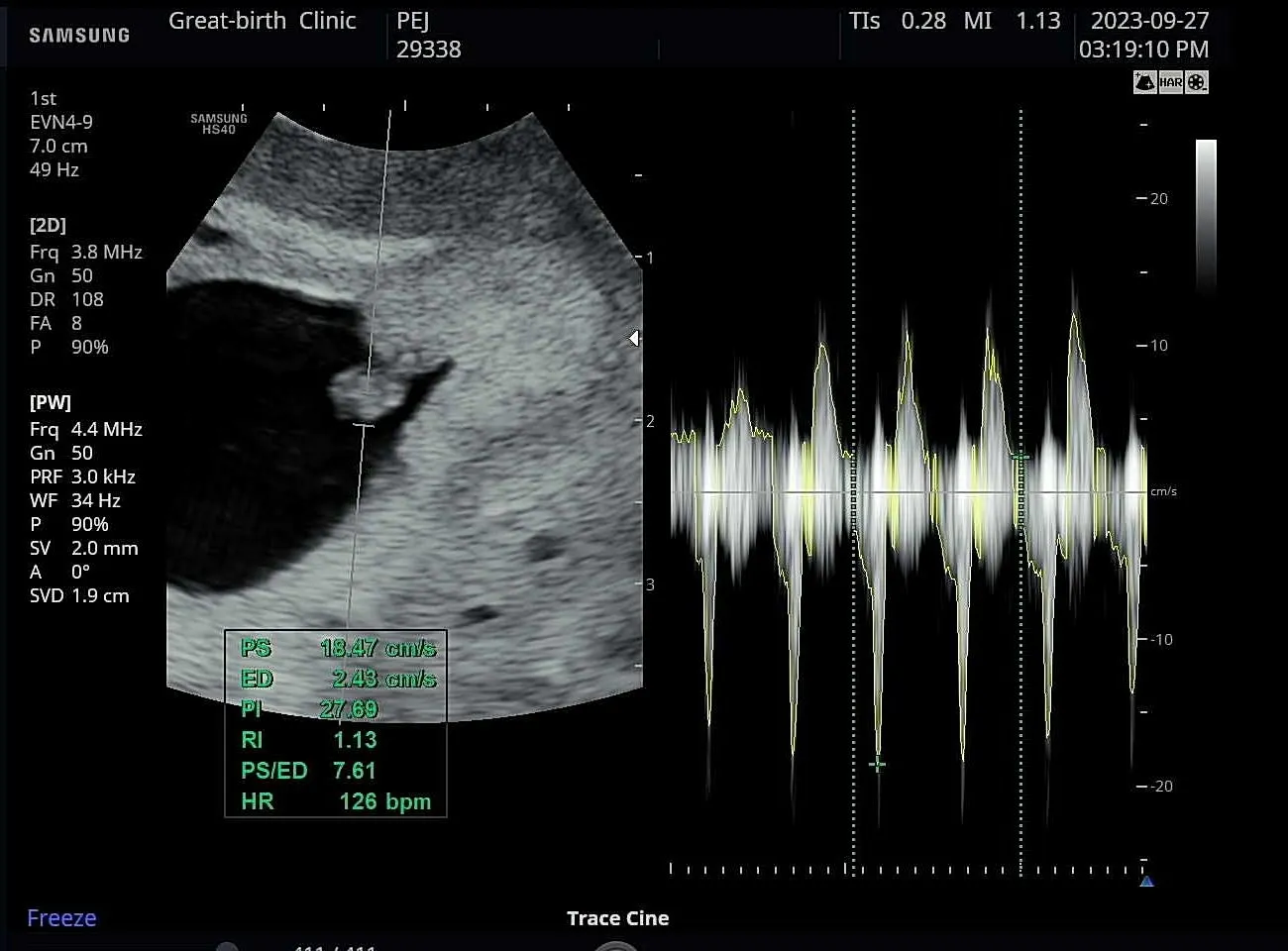
Task: Click the 2D Frq 3.8 MHz value
Action: [x=86, y=252]
